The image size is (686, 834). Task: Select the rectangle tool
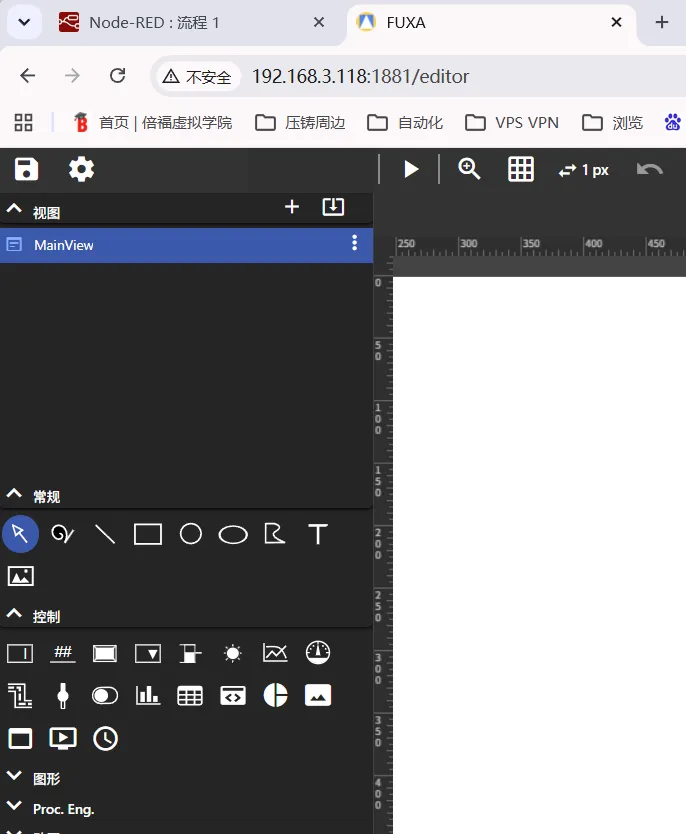pos(148,535)
